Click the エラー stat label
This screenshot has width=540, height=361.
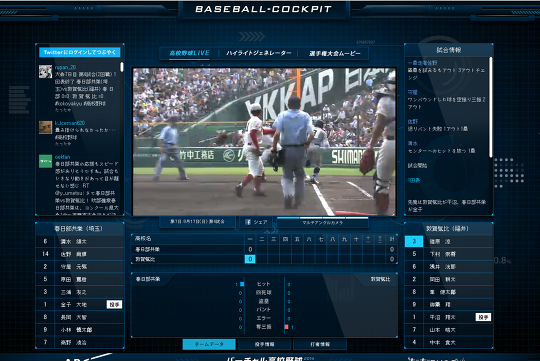264,318
